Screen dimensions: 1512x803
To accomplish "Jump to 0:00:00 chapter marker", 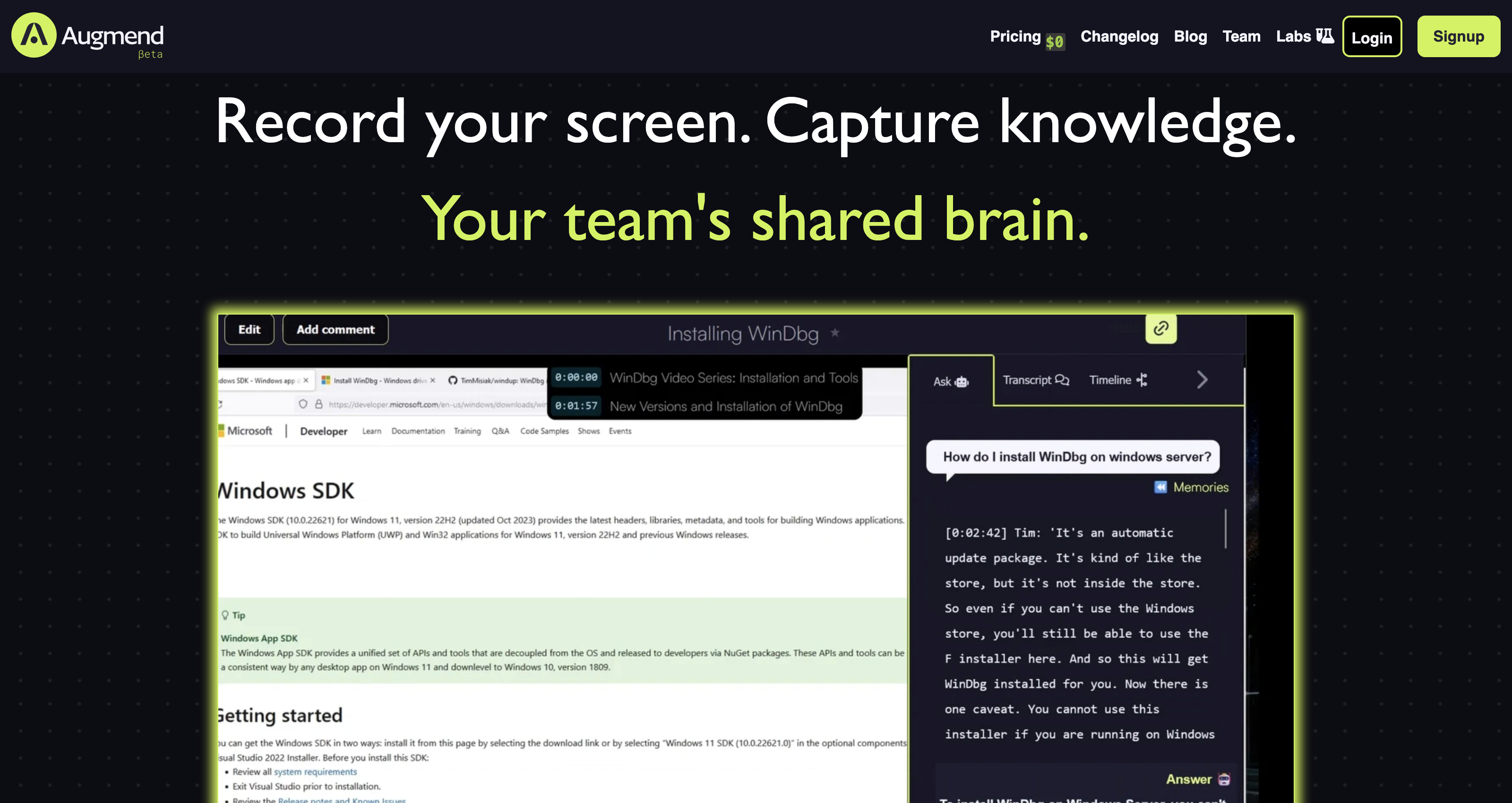I will click(576, 377).
